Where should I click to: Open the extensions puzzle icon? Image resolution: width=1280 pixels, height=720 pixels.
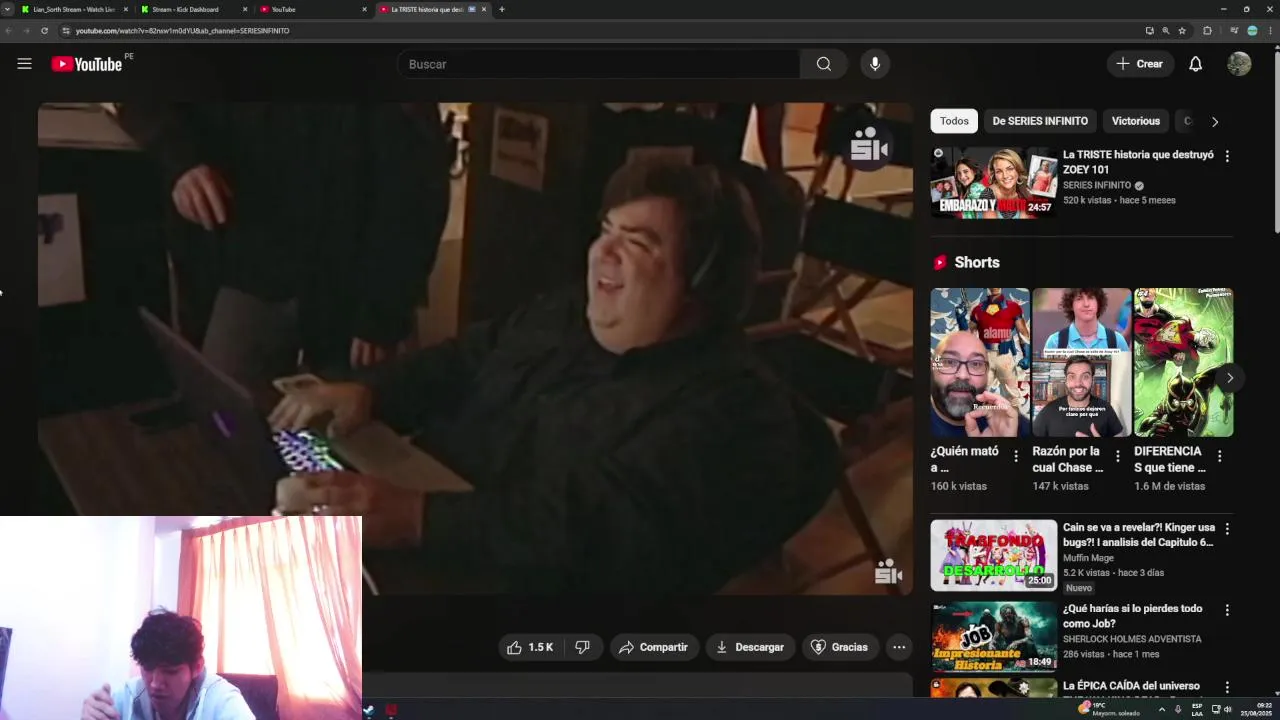pos(1207,31)
